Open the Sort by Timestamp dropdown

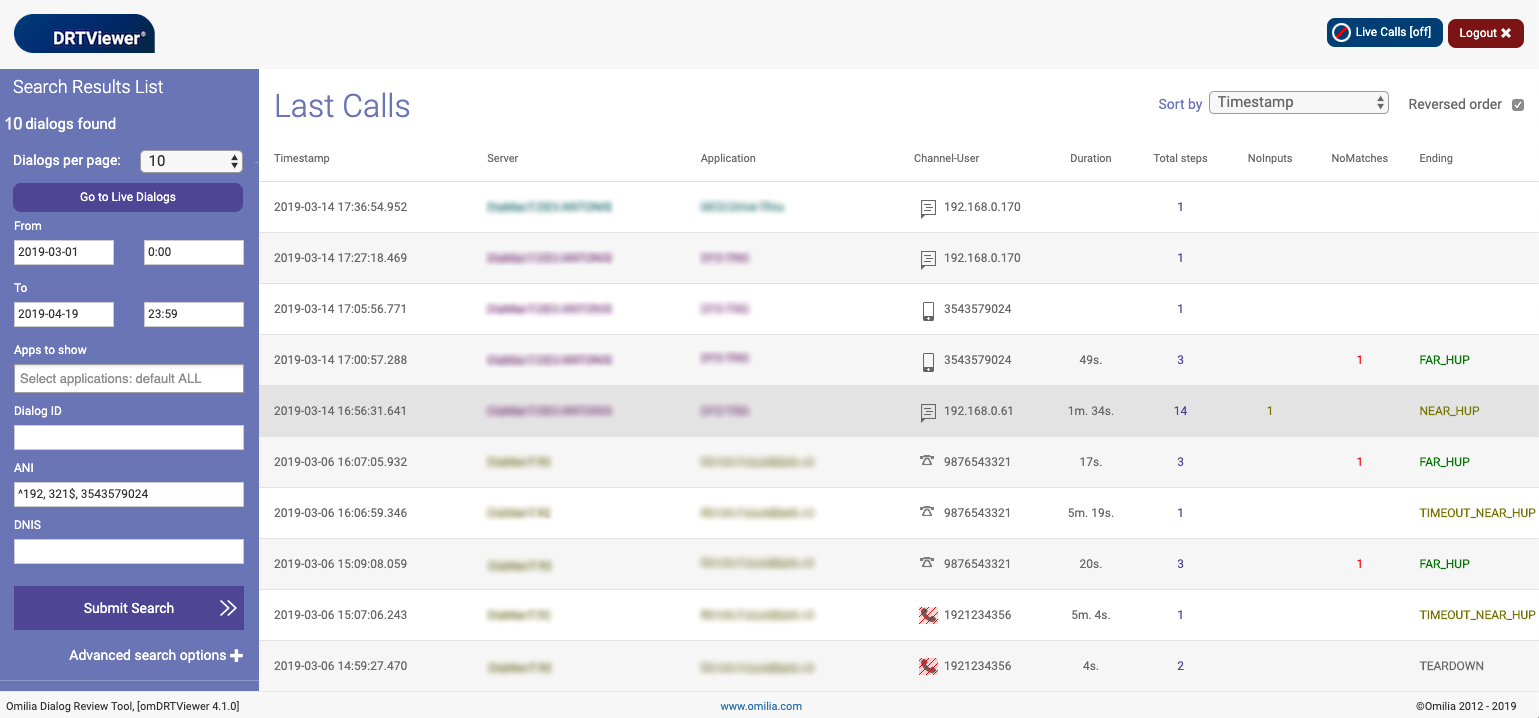coord(1298,101)
